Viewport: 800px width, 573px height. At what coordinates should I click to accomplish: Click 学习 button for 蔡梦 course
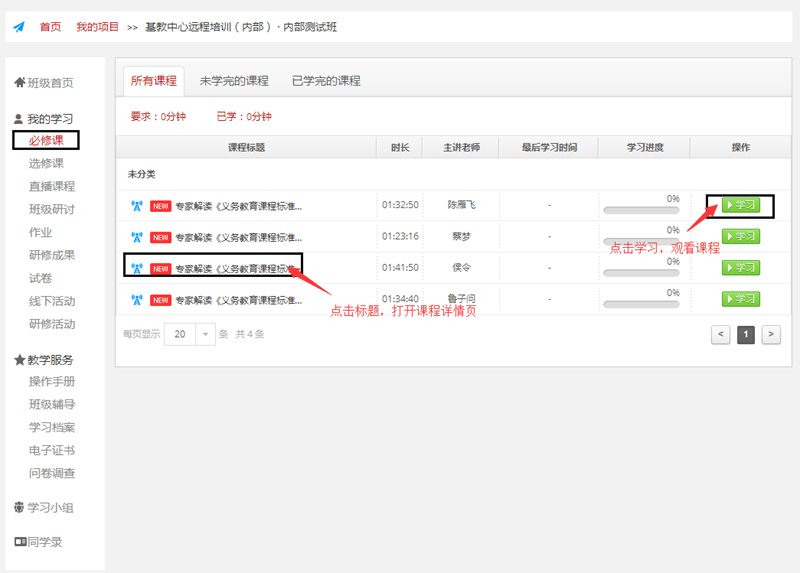point(741,236)
